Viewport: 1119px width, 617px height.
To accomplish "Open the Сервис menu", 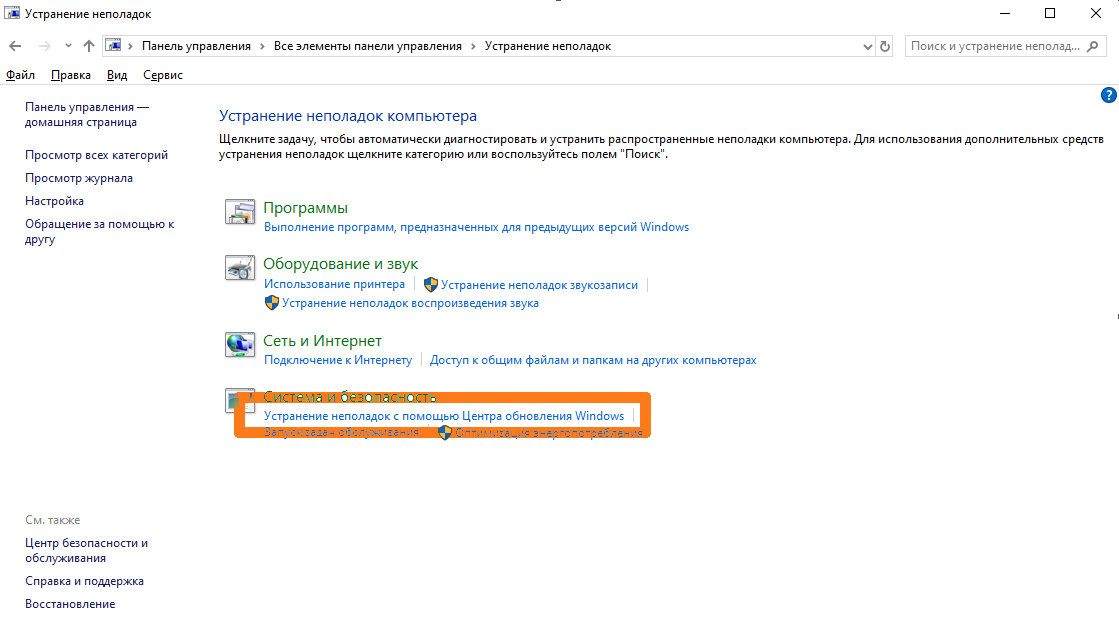I will [x=163, y=75].
